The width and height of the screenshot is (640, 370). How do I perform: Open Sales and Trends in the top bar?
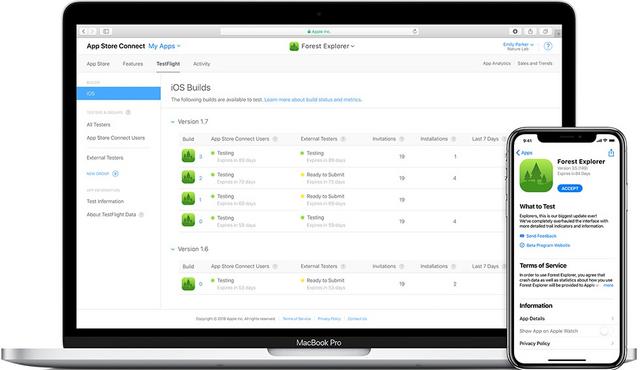pyautogui.click(x=535, y=63)
